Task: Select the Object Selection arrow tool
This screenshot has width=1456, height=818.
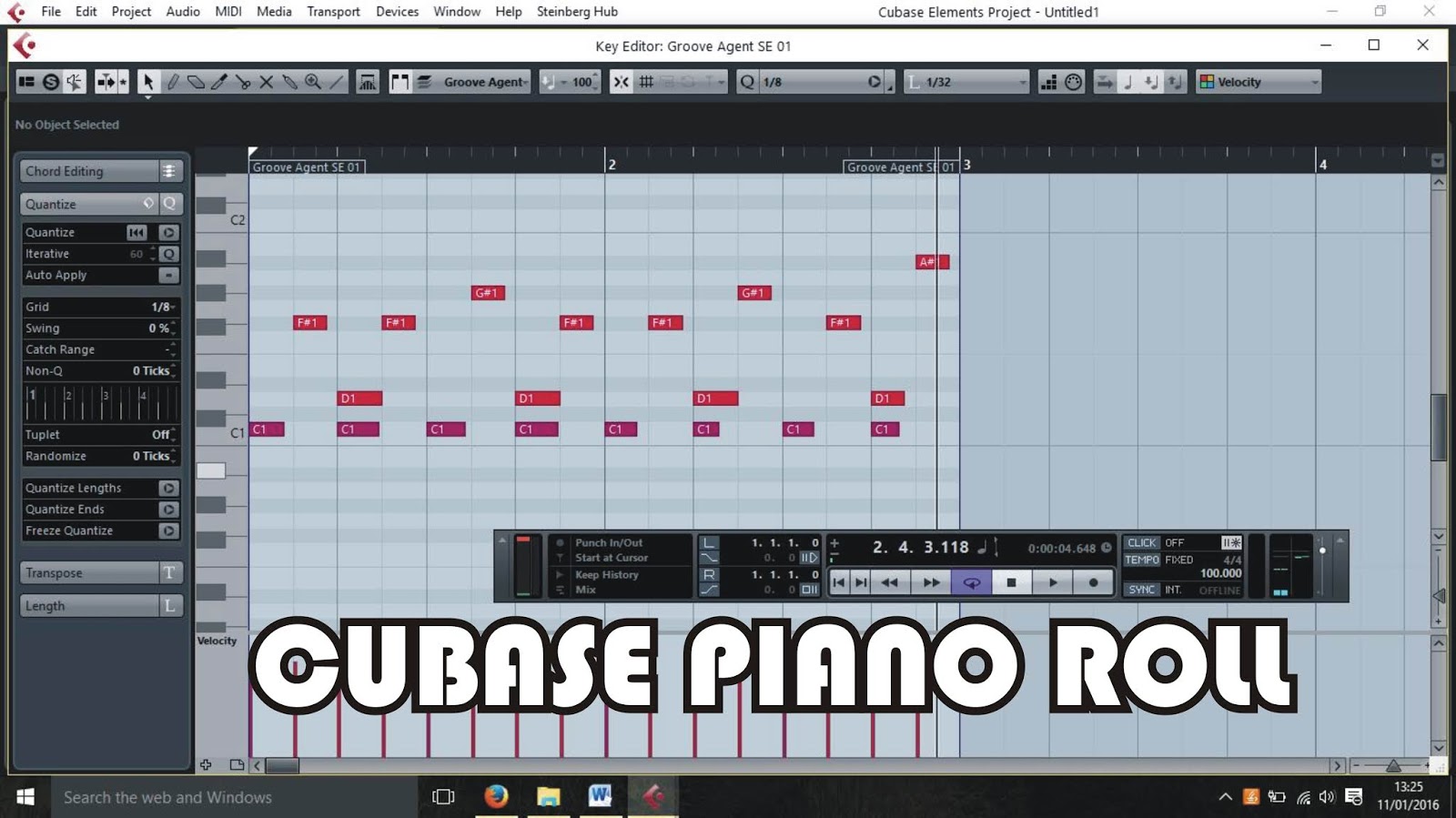Action: tap(147, 82)
